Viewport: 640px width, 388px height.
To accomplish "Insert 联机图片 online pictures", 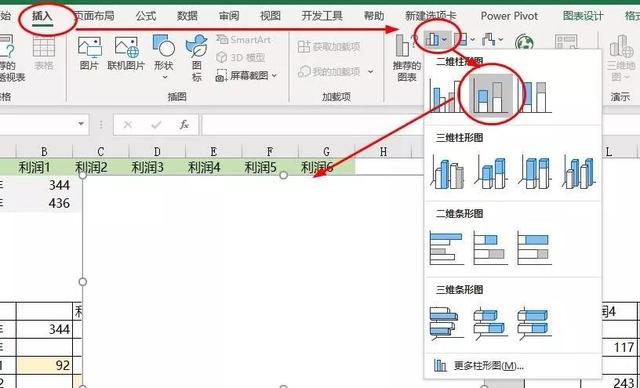I will (126, 53).
